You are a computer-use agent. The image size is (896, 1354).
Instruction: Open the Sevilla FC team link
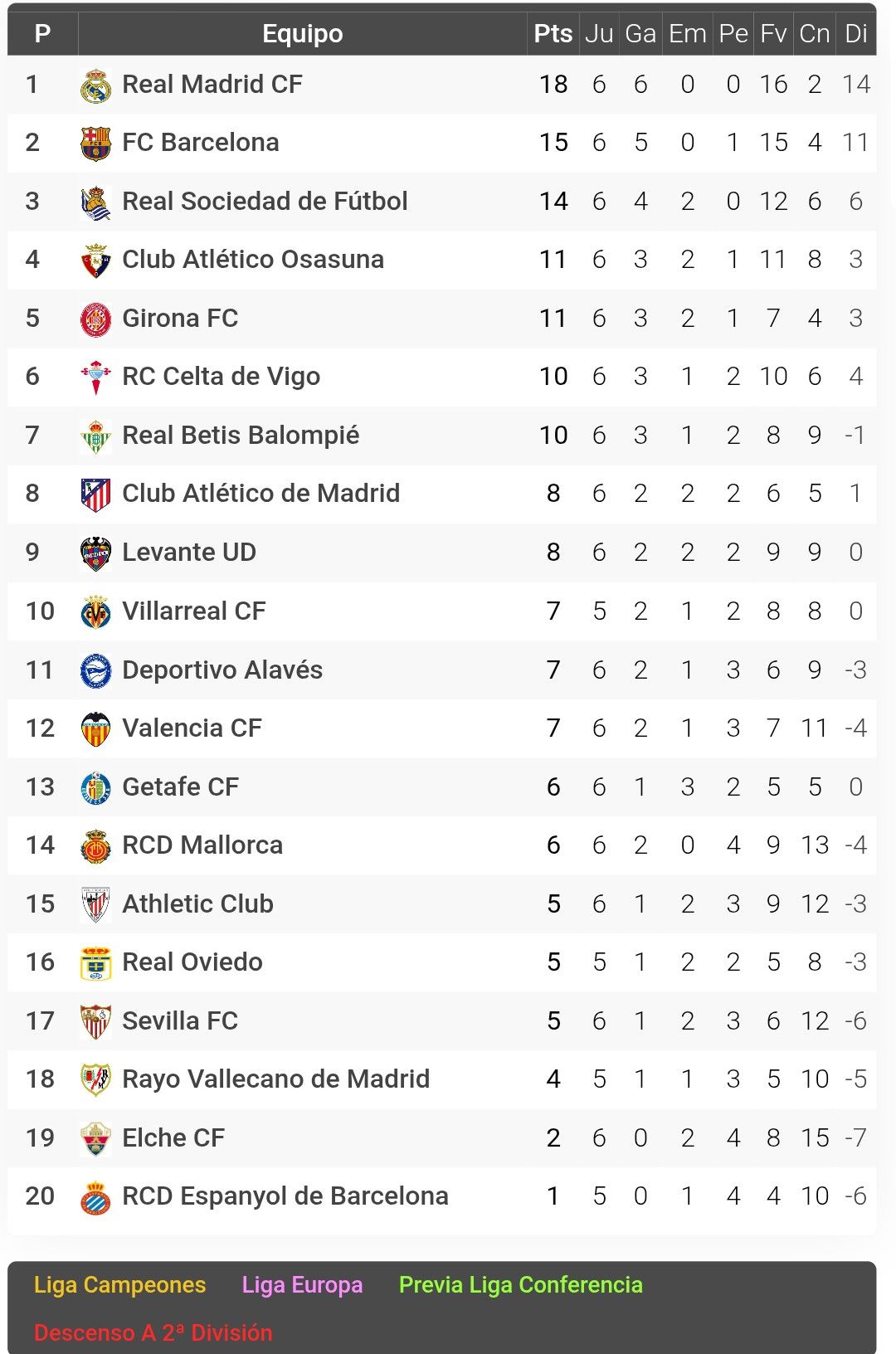180,1020
